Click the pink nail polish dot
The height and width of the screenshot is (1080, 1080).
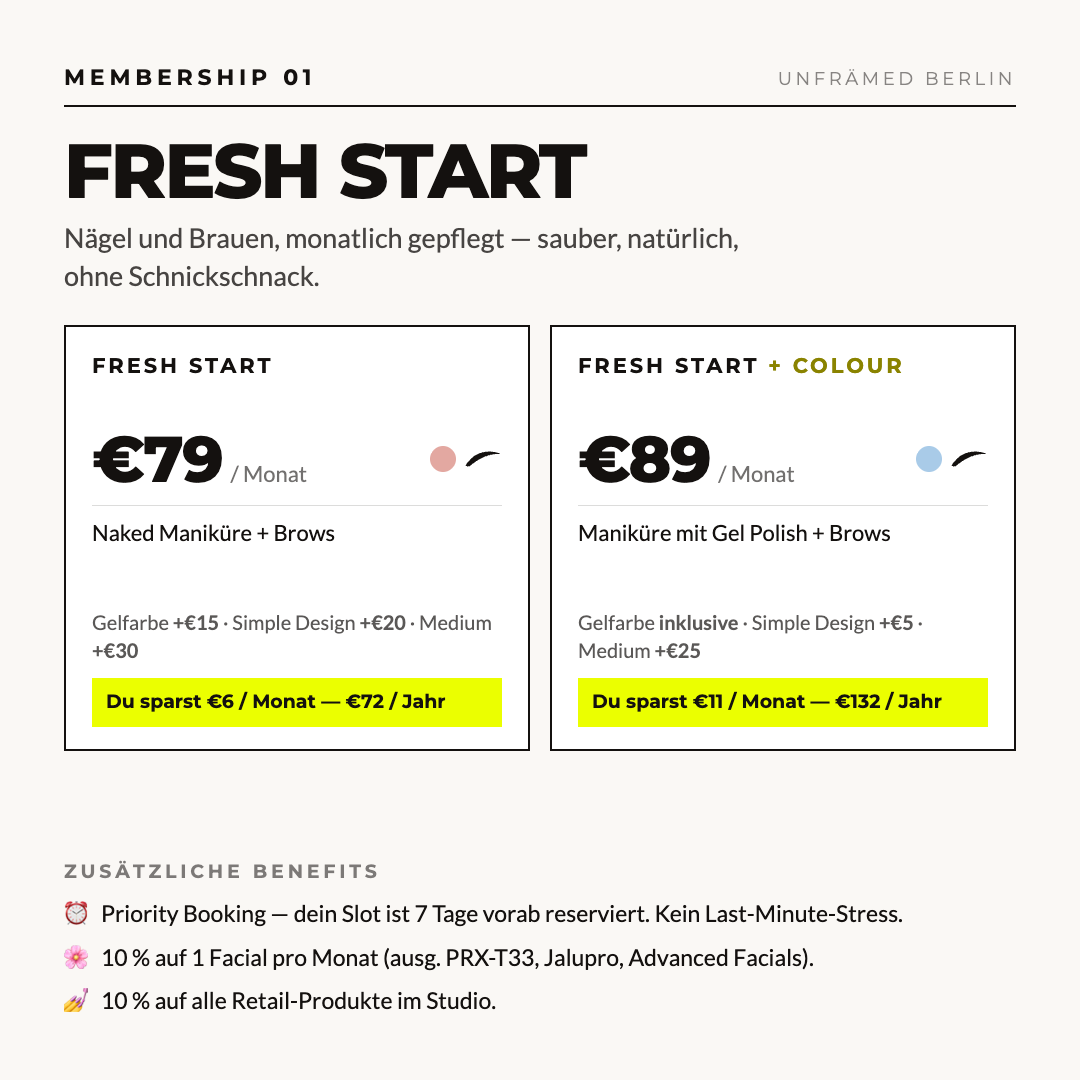pyautogui.click(x=443, y=459)
